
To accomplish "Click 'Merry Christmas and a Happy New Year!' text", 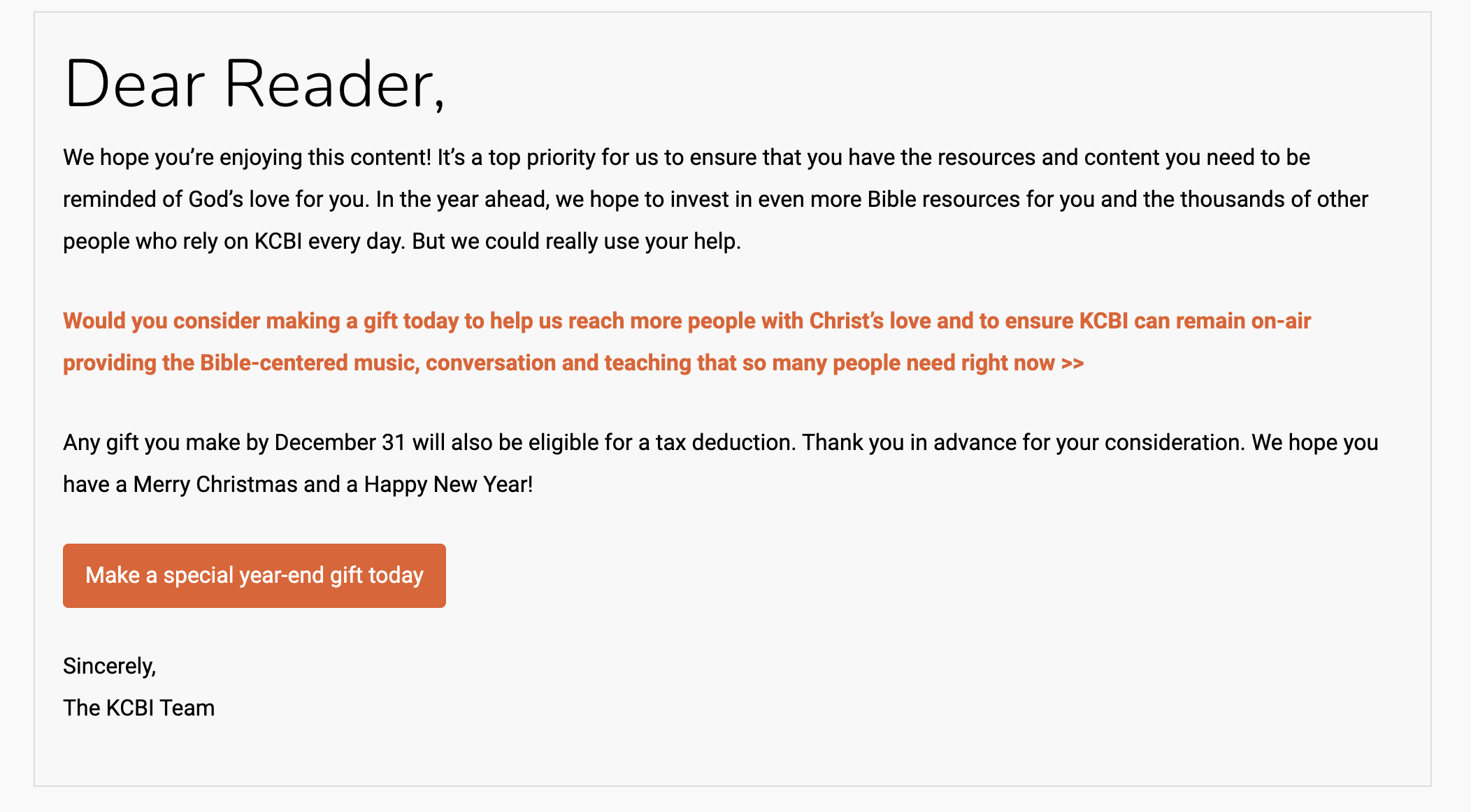I will (333, 485).
